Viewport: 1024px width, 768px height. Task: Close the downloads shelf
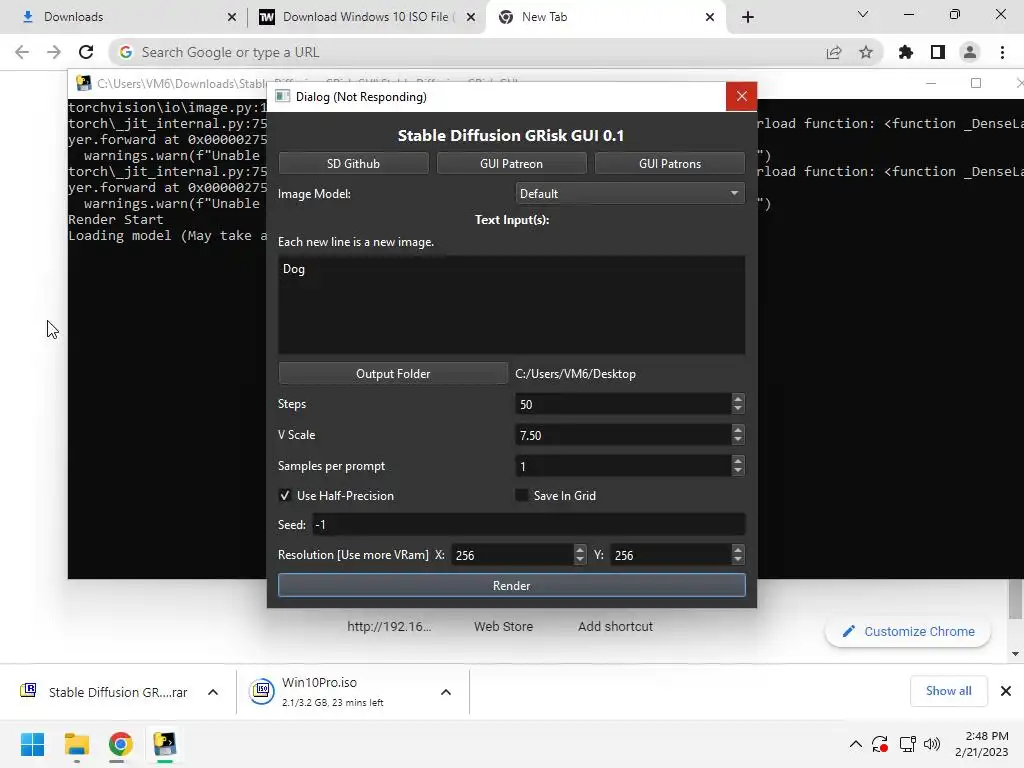[1006, 691]
